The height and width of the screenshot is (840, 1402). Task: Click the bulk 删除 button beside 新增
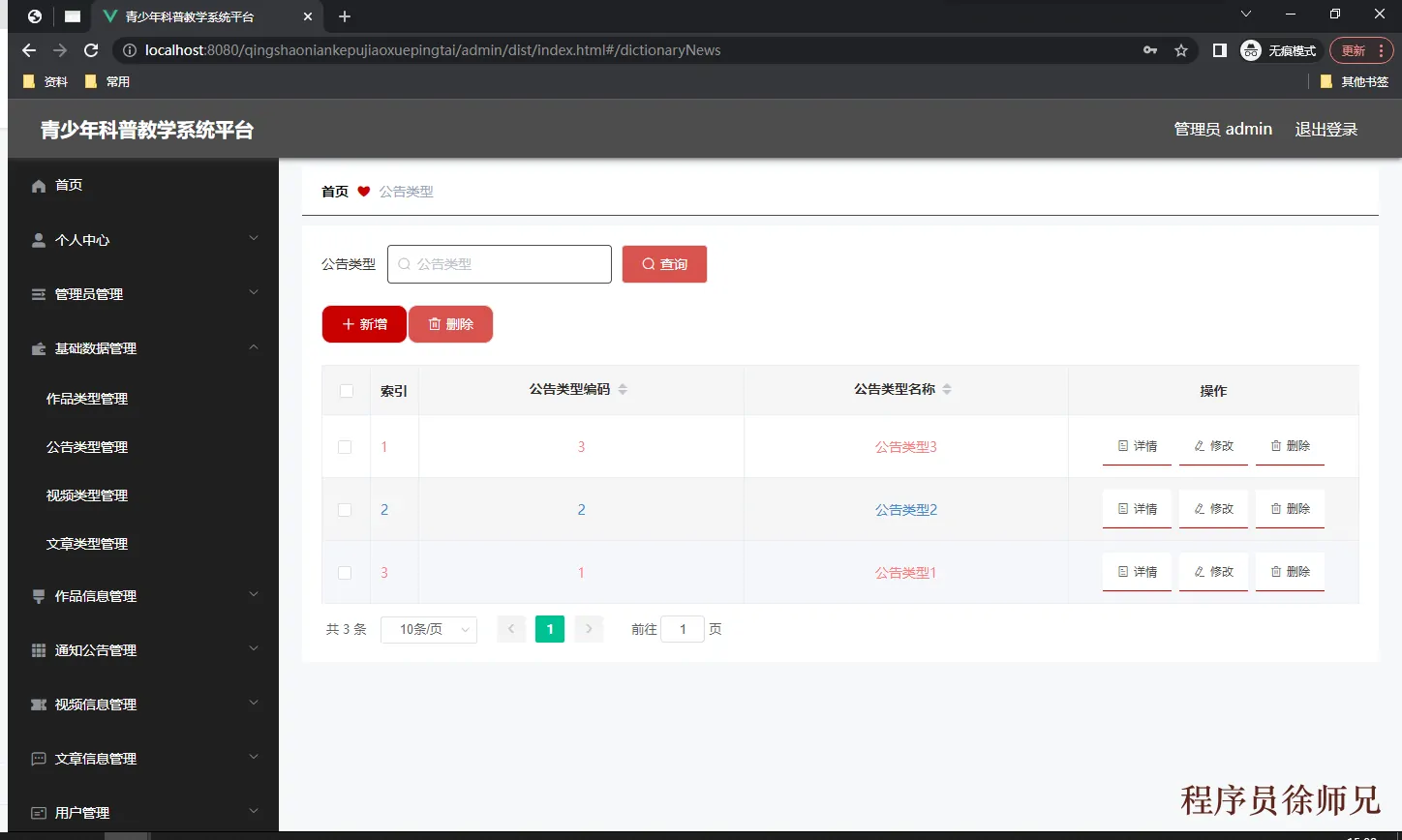(x=450, y=324)
